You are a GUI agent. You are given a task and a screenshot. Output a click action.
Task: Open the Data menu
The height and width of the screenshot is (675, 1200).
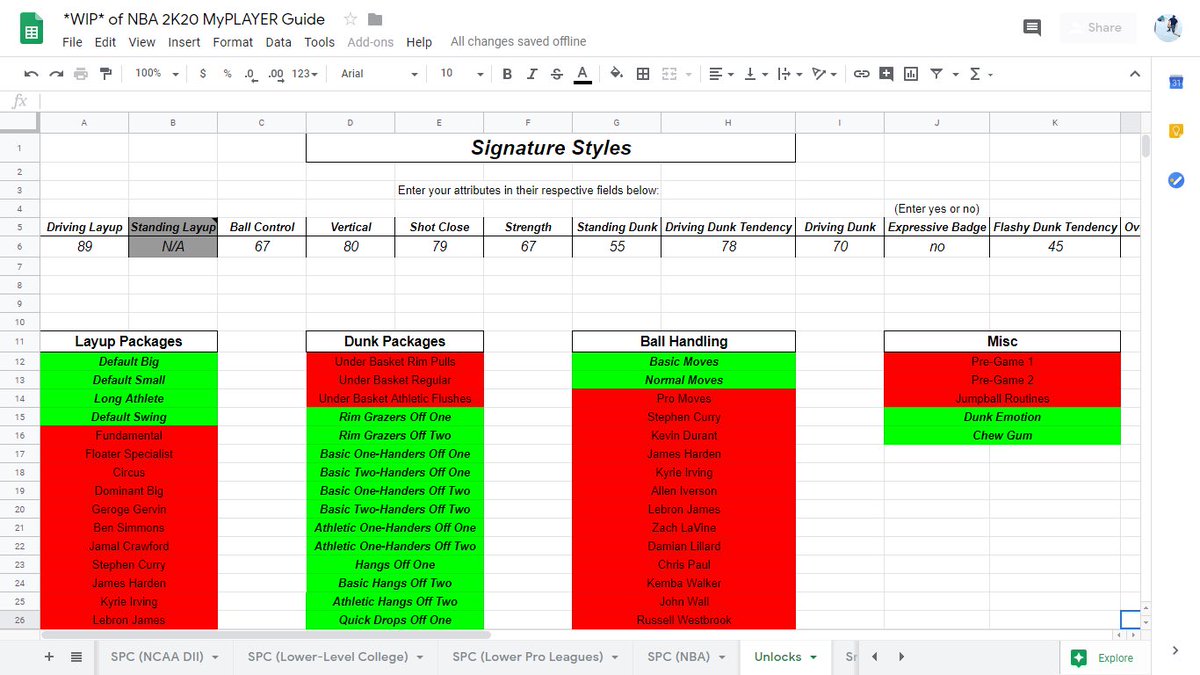coord(279,42)
